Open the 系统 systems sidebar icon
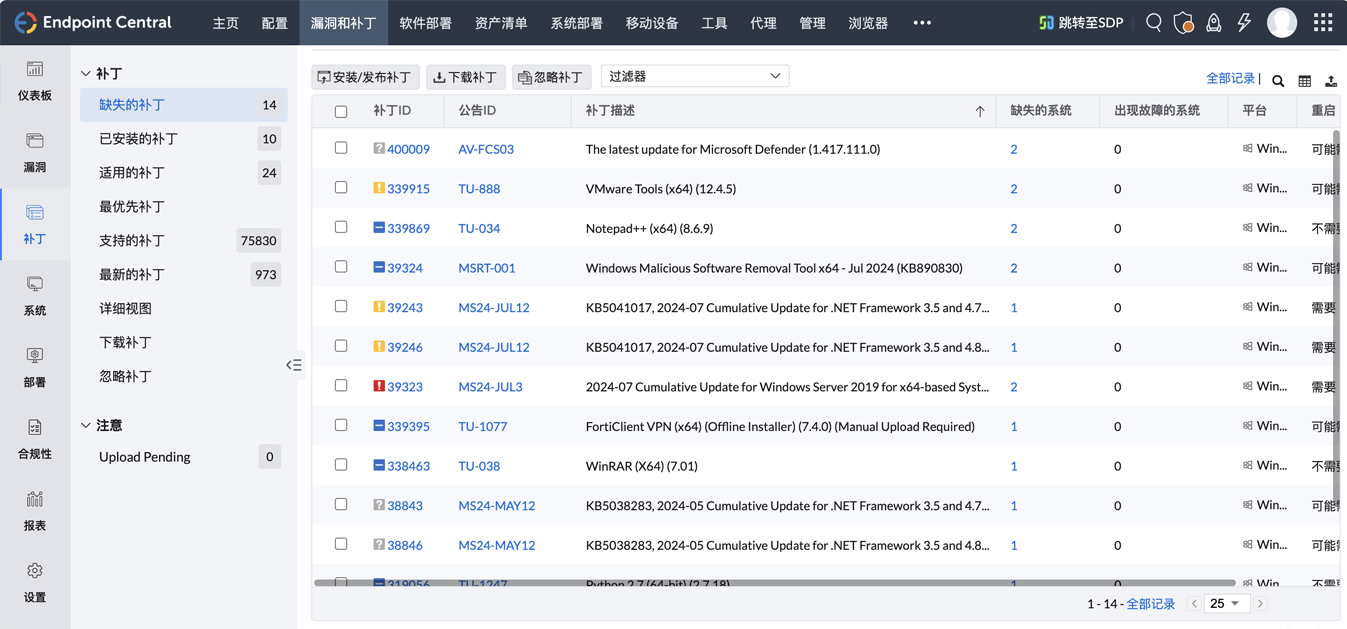1347x629 pixels. (x=35, y=285)
